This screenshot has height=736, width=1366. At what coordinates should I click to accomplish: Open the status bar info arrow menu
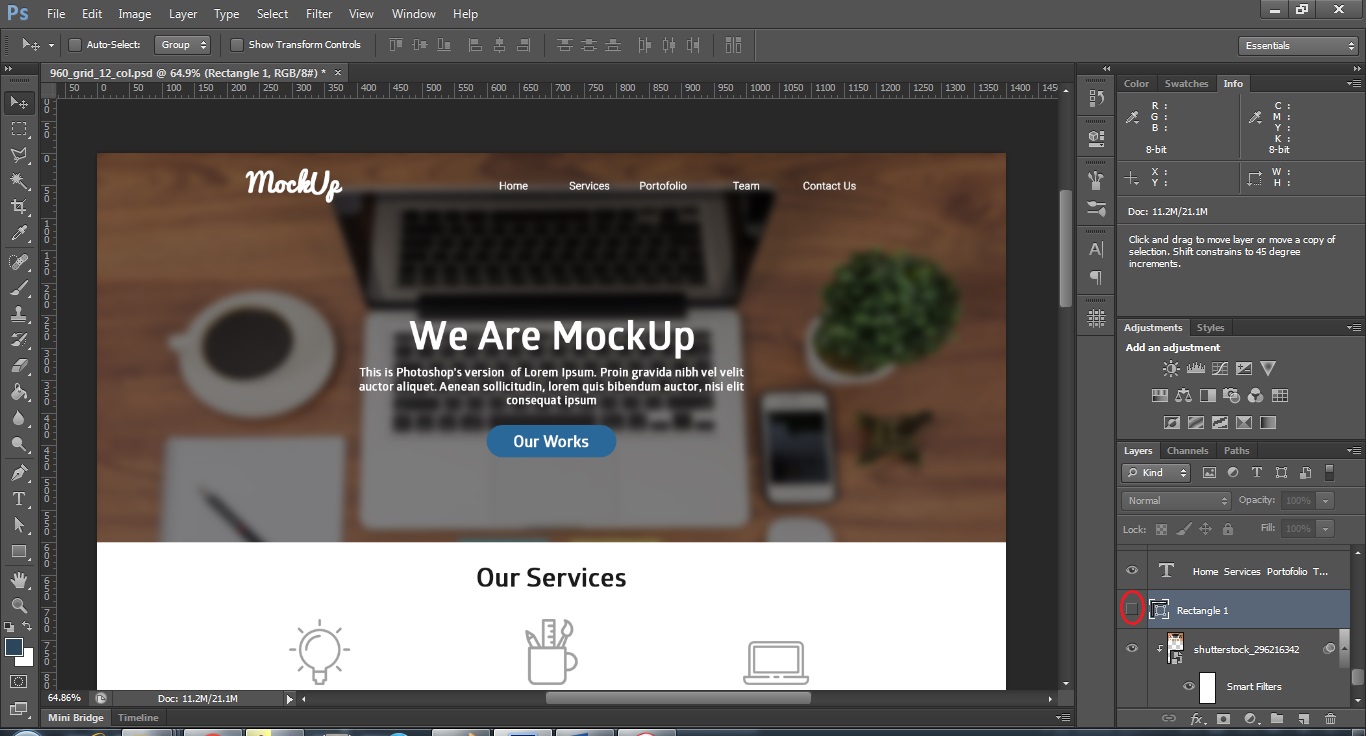tap(290, 699)
